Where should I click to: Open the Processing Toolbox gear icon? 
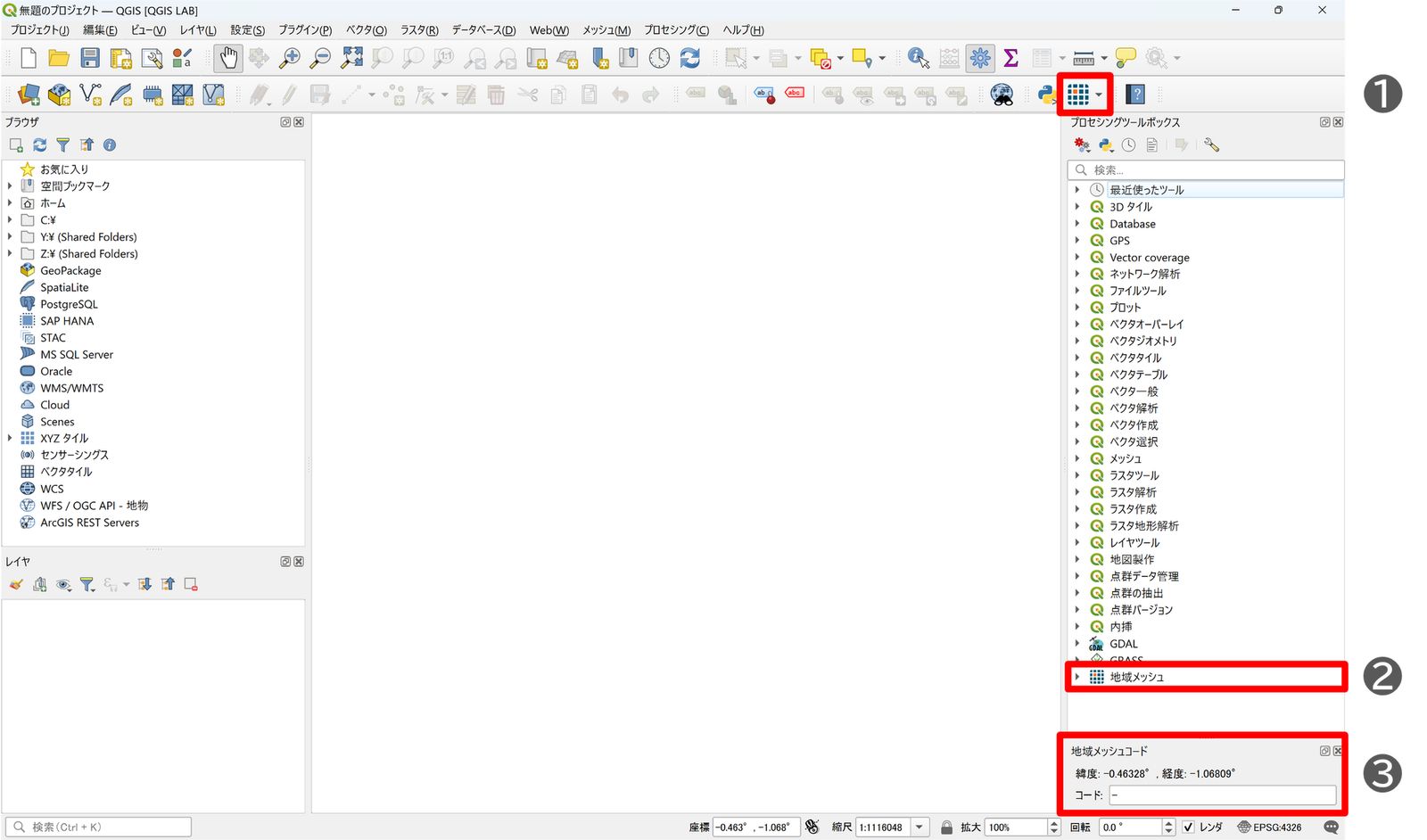(x=980, y=58)
